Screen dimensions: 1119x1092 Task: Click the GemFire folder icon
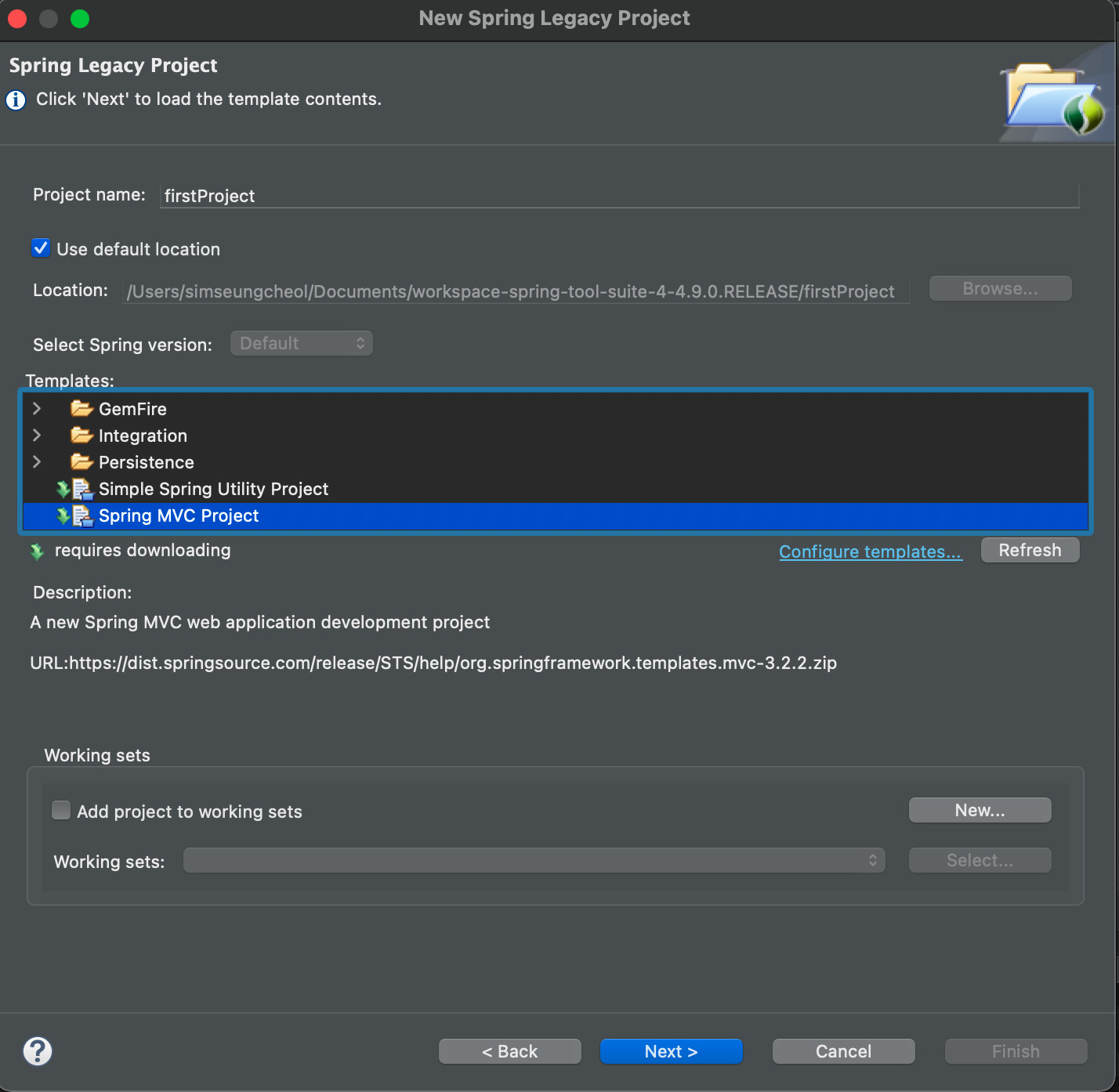click(x=81, y=408)
